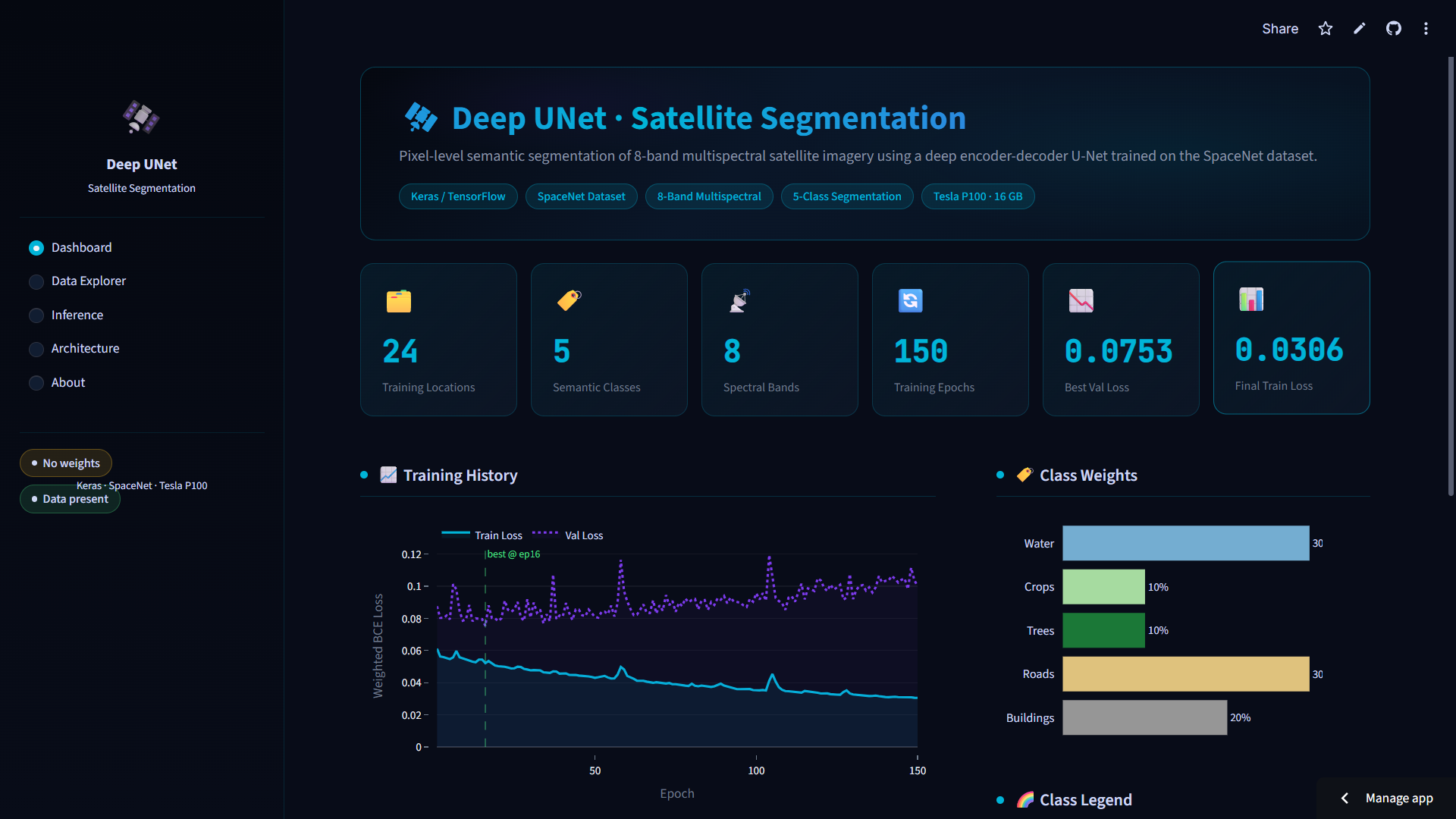The image size is (1456, 819).
Task: Click the Satellite Segmentation sidebar subtitle
Action: pos(142,188)
